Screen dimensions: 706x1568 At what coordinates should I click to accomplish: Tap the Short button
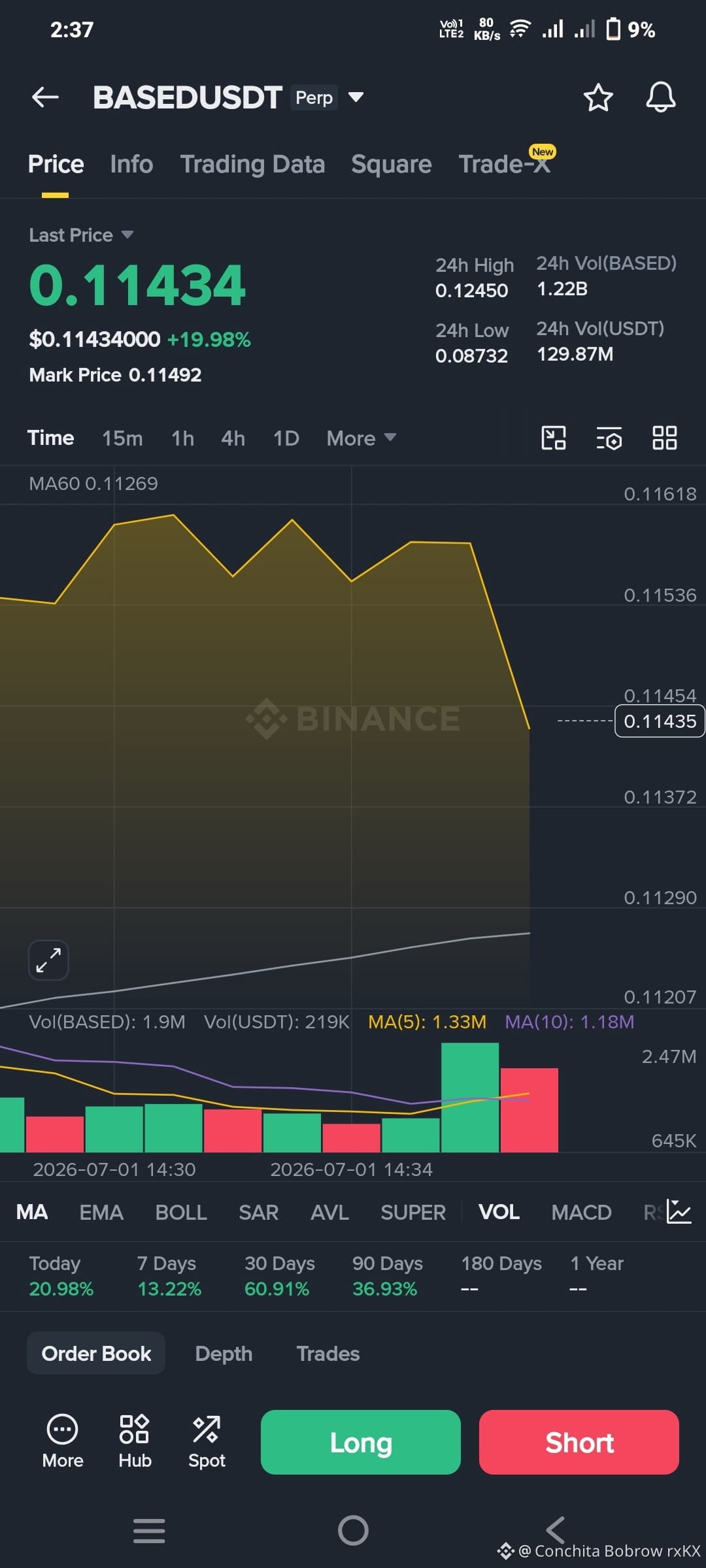(579, 1442)
